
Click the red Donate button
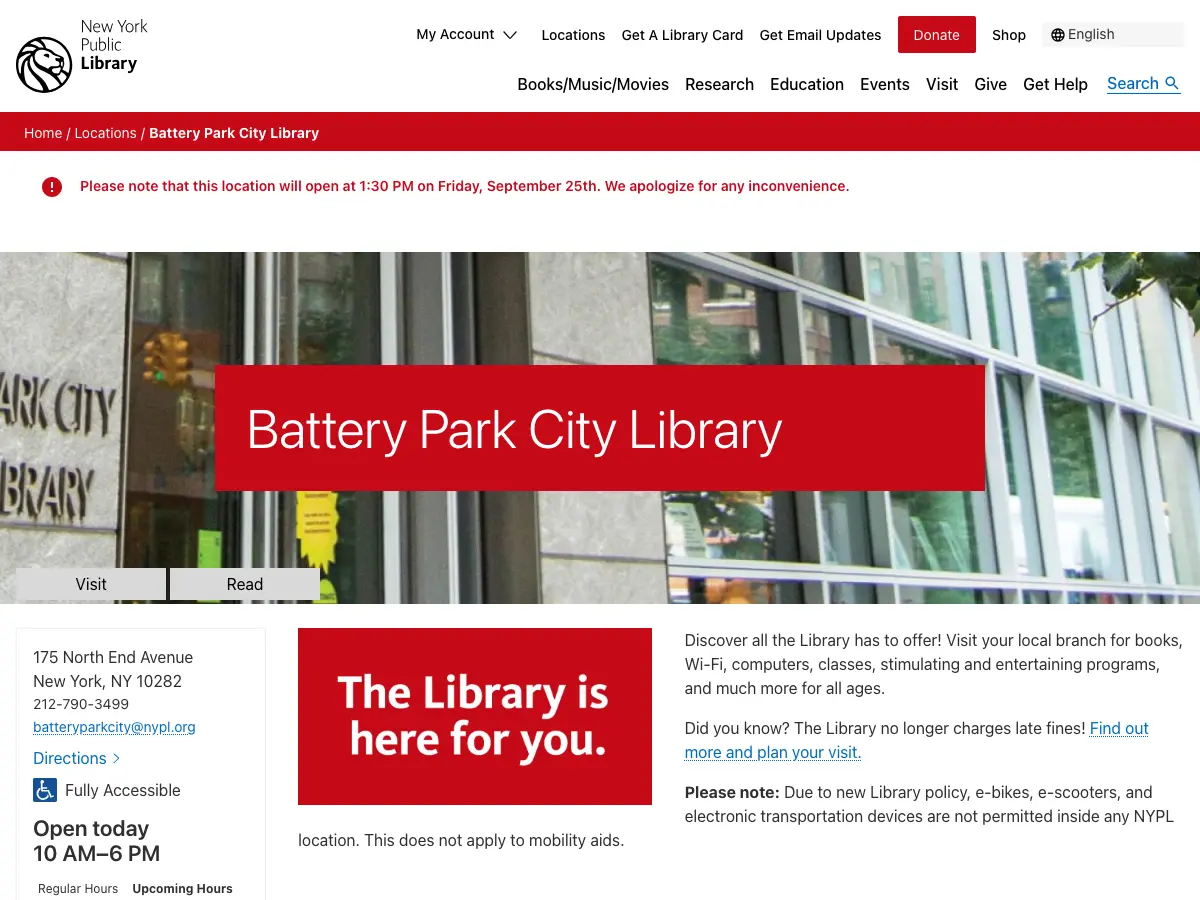937,35
